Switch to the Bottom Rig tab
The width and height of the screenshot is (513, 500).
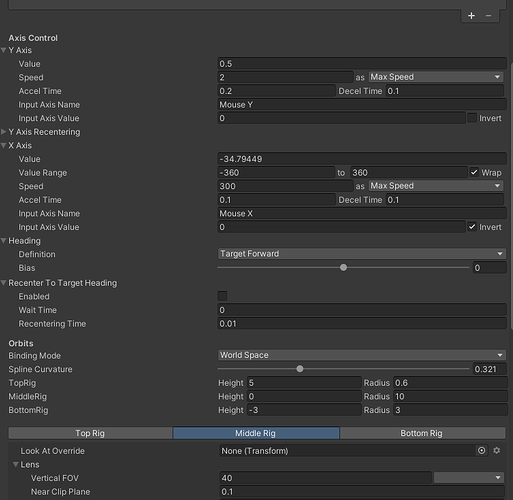coord(422,433)
